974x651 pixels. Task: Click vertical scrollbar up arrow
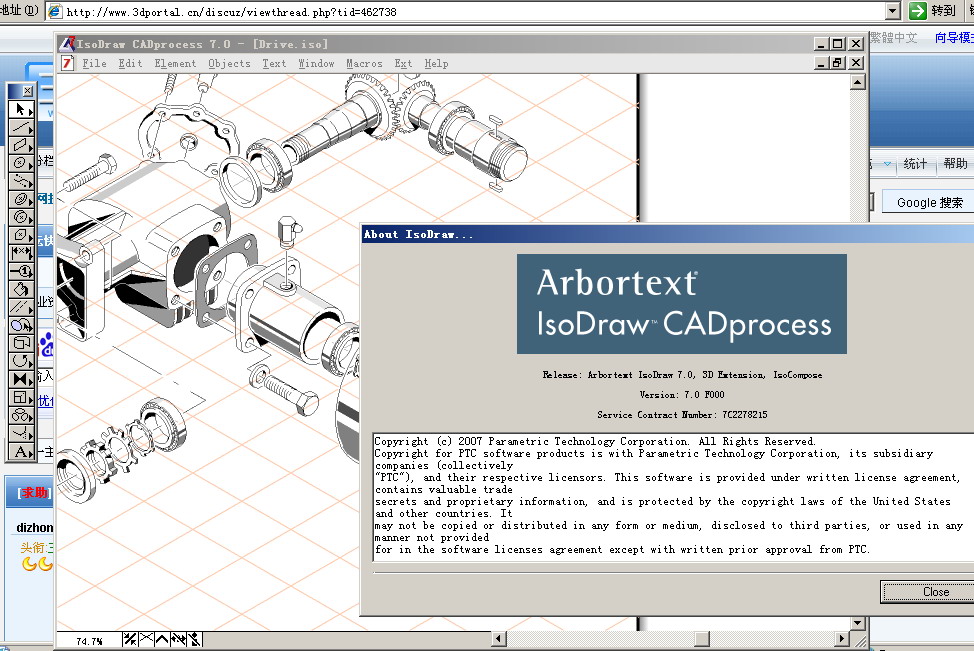coord(857,82)
